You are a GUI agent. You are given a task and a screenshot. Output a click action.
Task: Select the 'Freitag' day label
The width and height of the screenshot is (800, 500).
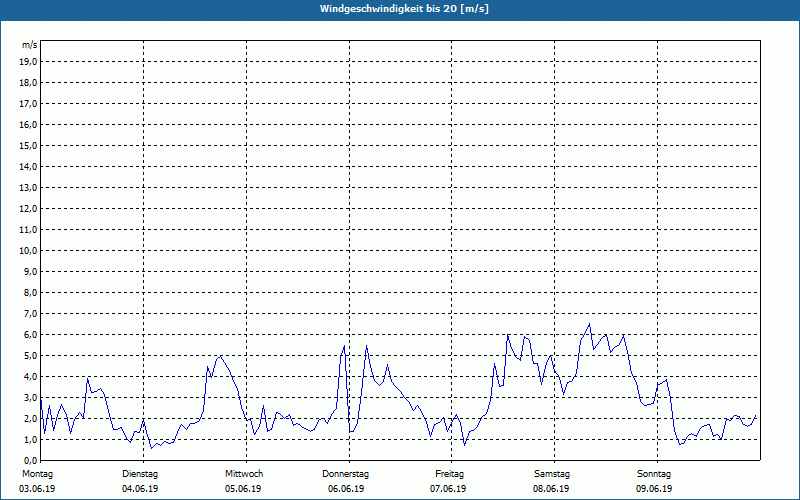pos(449,474)
